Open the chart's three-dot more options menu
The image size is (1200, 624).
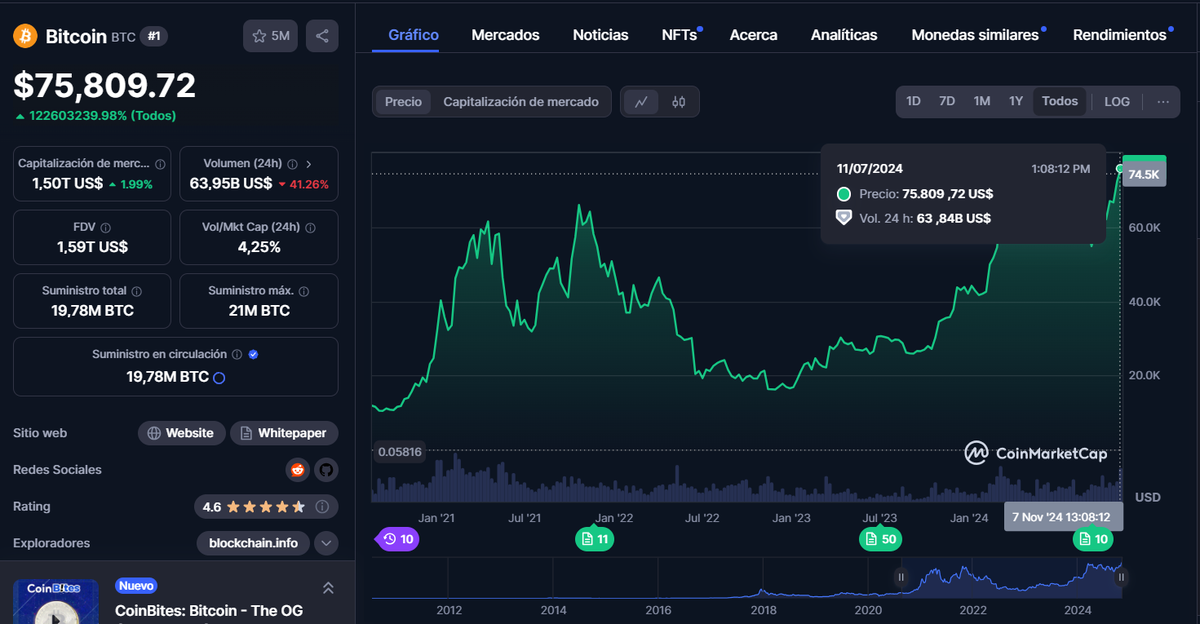point(1163,101)
